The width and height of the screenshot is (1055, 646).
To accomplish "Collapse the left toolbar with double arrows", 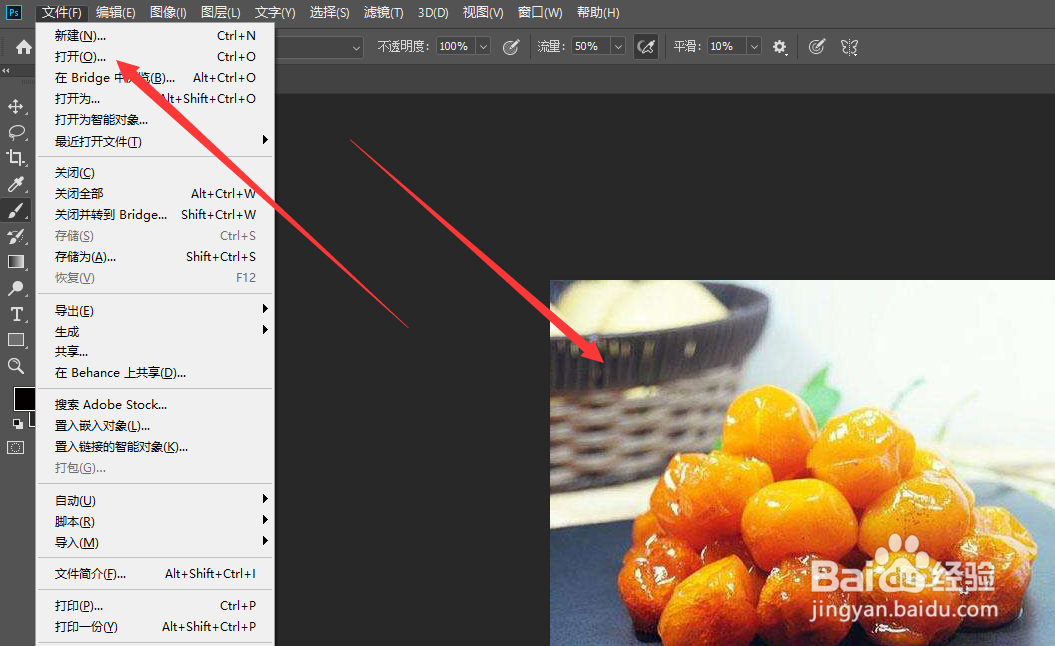I will click(9, 70).
